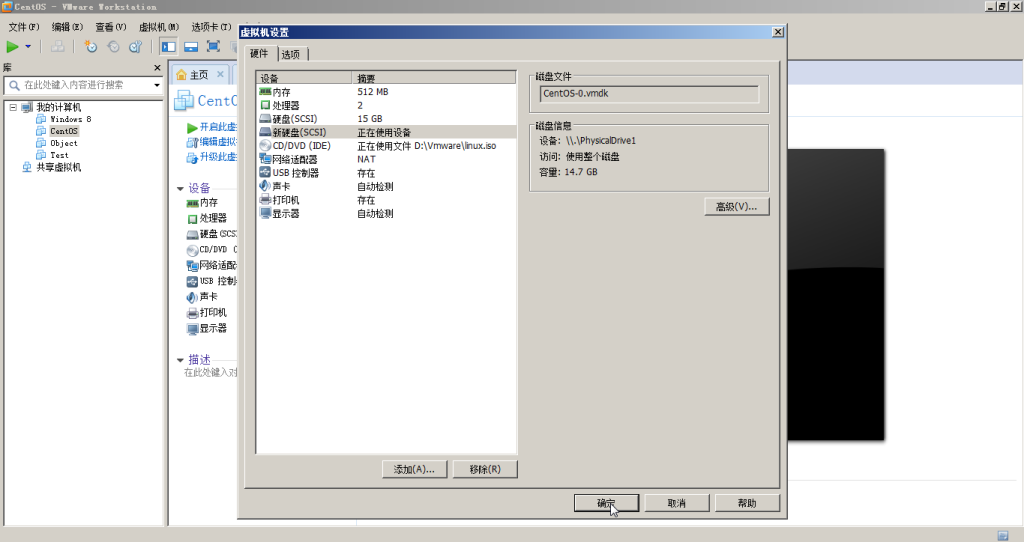Select the 打印机 row in hardware list
This screenshot has width=1024, height=542.
click(x=387, y=200)
